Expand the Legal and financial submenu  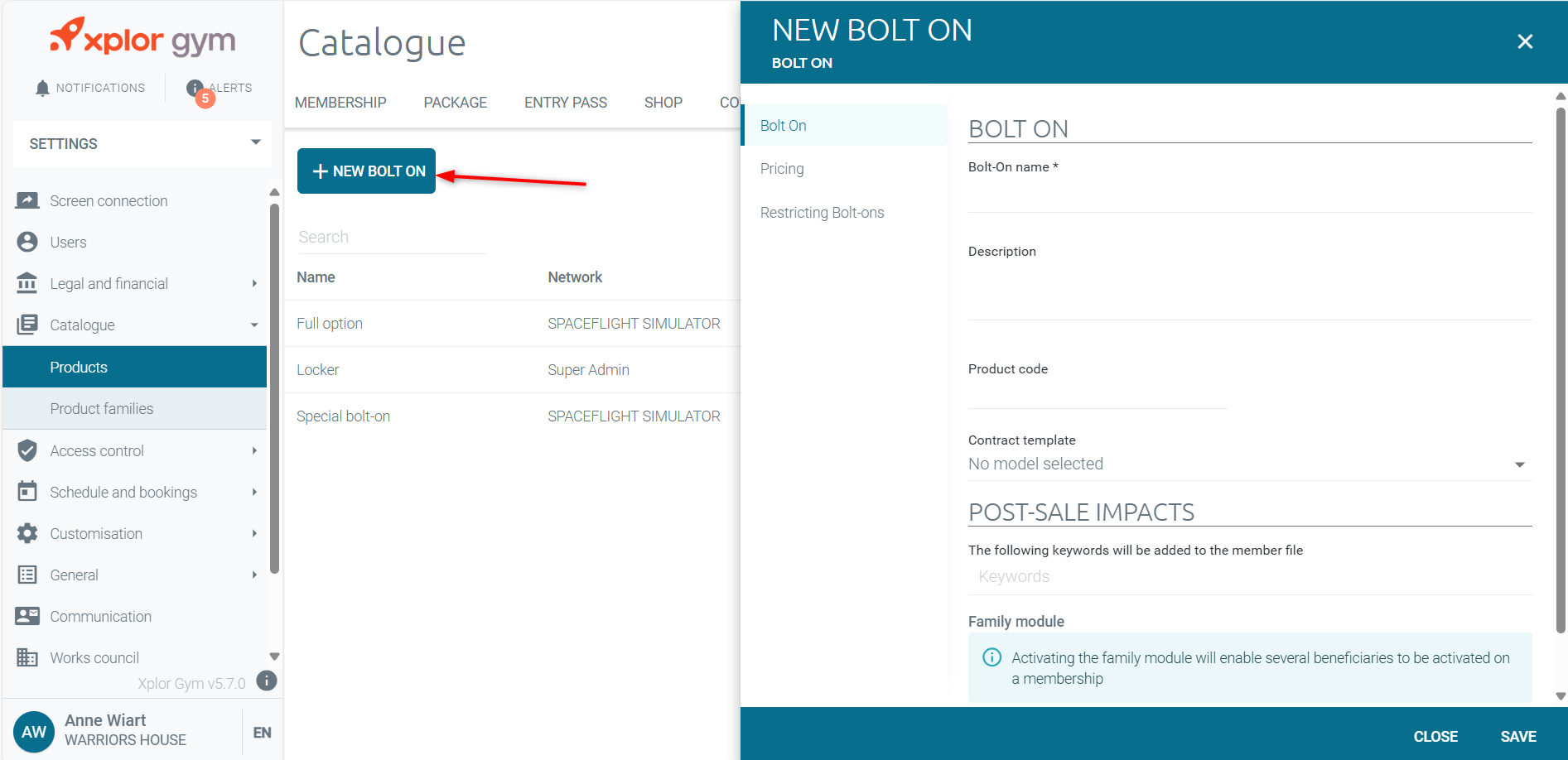point(254,283)
